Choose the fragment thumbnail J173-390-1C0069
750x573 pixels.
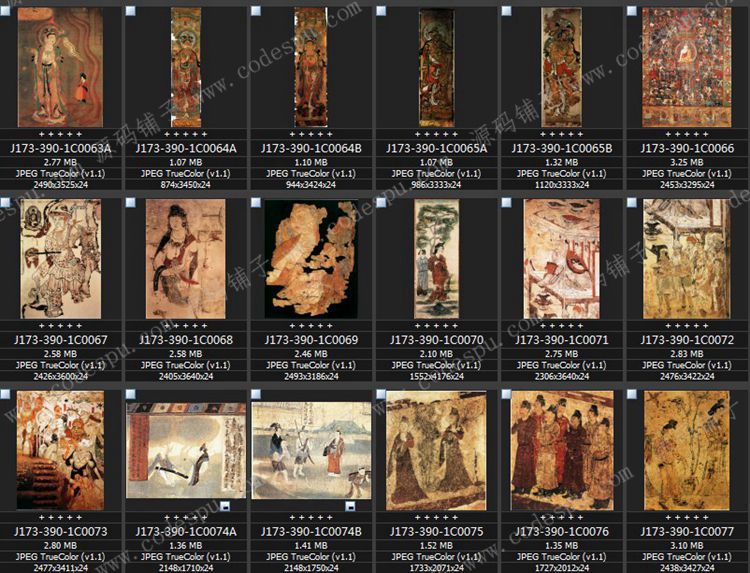point(311,259)
